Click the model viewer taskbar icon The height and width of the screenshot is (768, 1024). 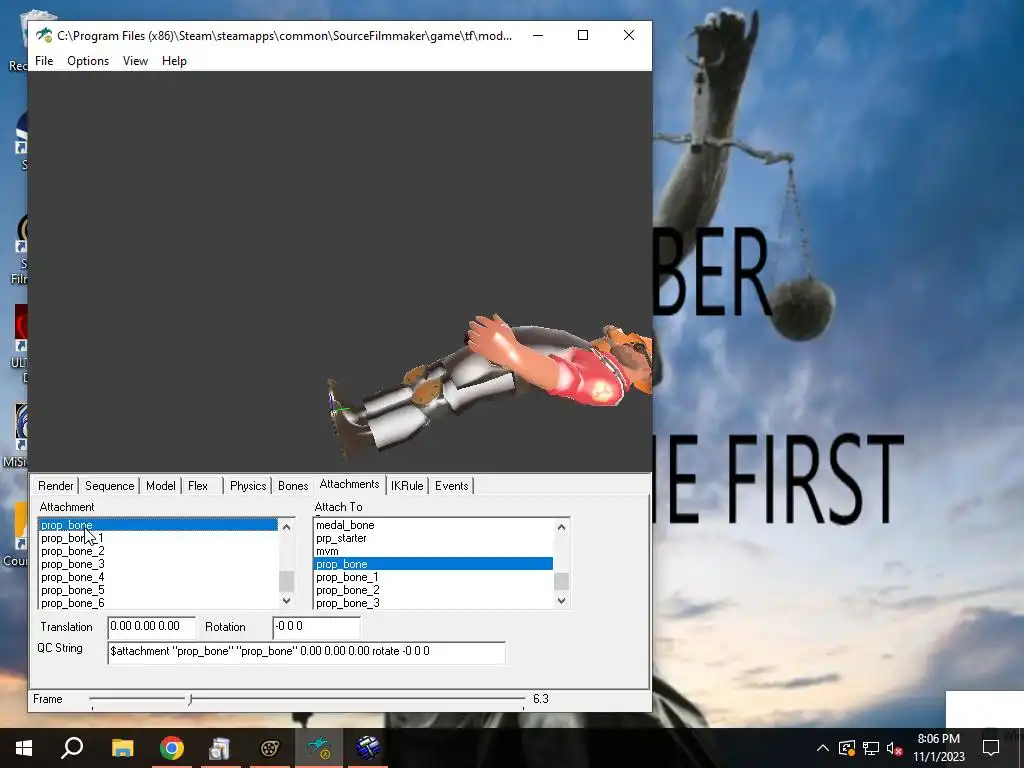pos(319,748)
